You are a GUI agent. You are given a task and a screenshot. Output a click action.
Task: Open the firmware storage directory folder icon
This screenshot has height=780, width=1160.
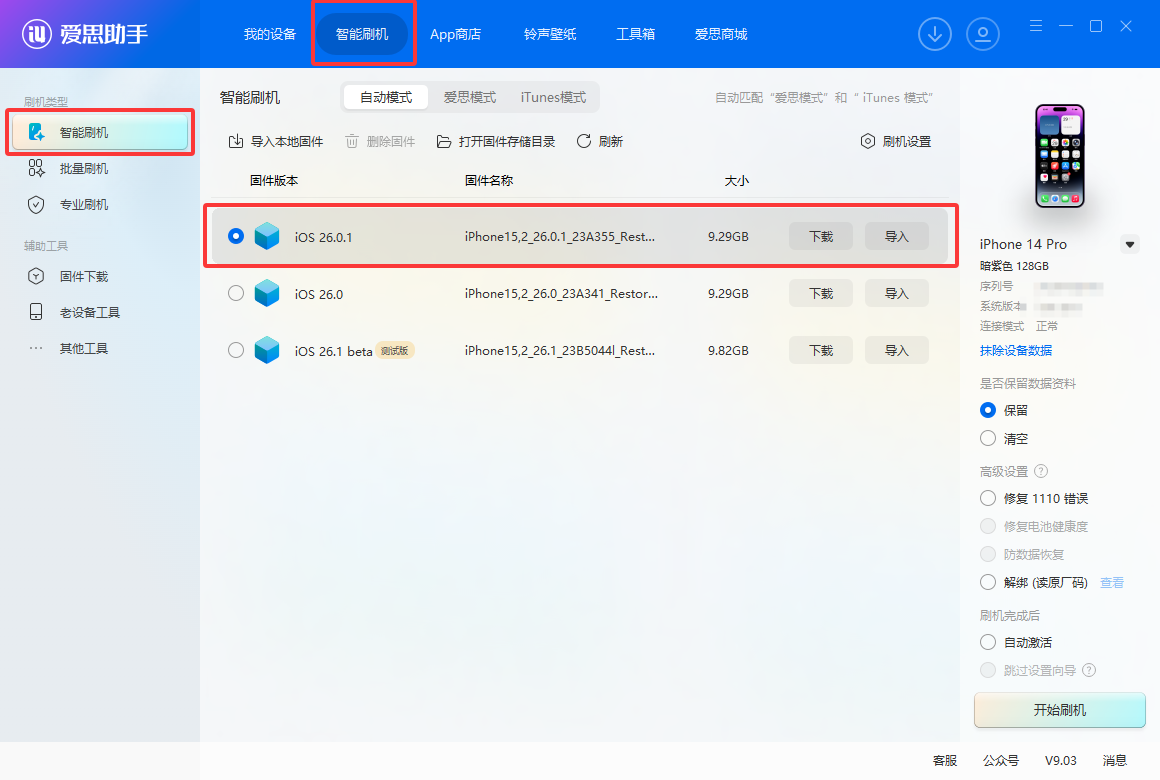click(443, 141)
